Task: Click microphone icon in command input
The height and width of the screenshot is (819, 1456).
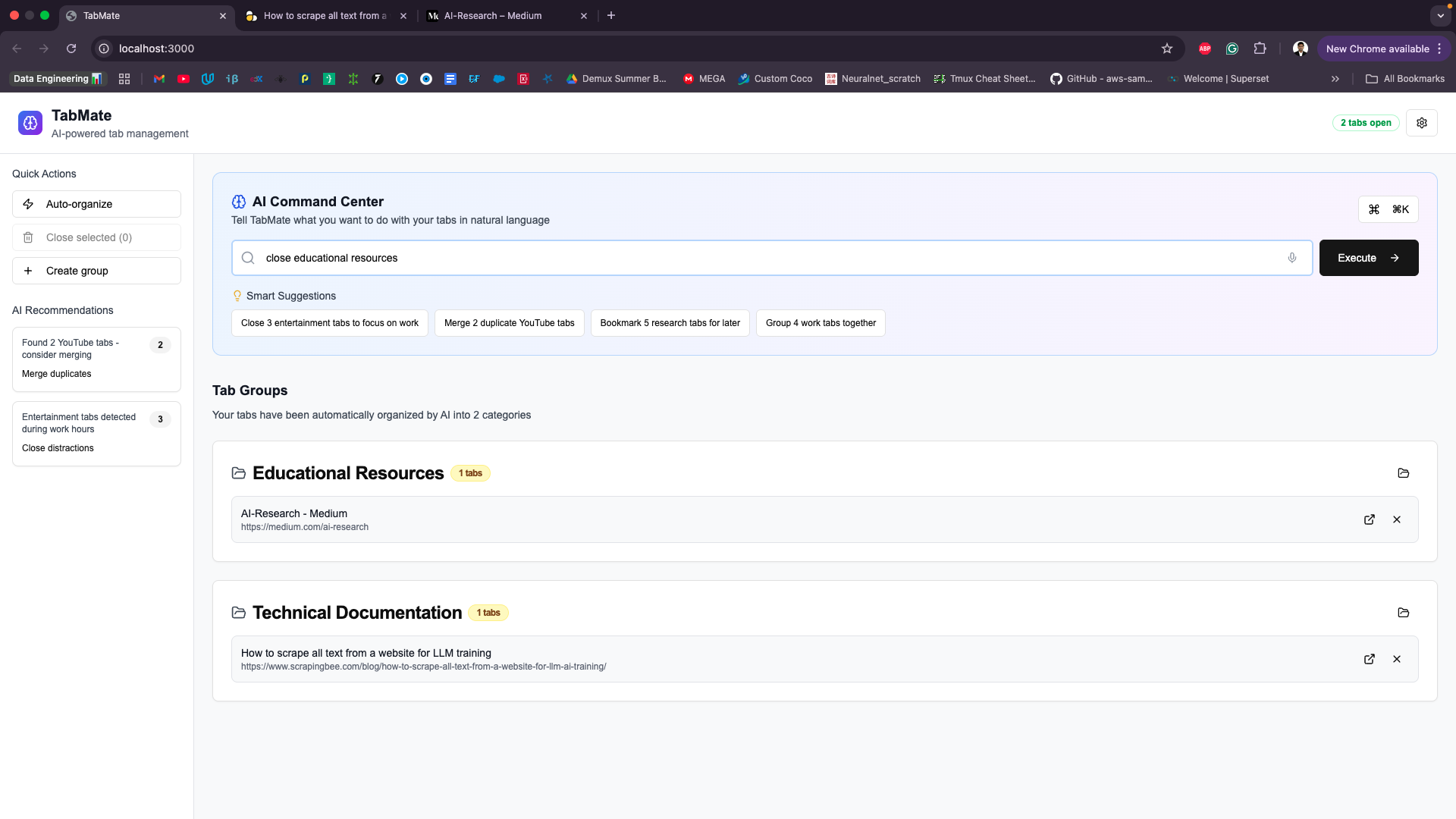Action: tap(1292, 258)
